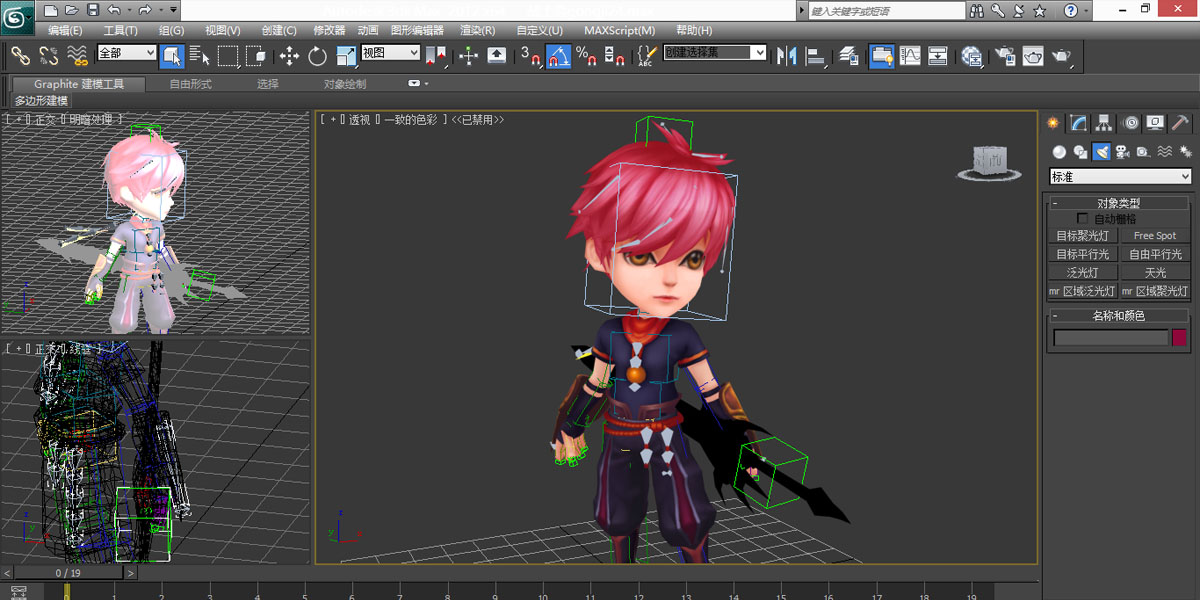1200x600 pixels.
Task: Open the Mirror tool
Action: pos(786,56)
